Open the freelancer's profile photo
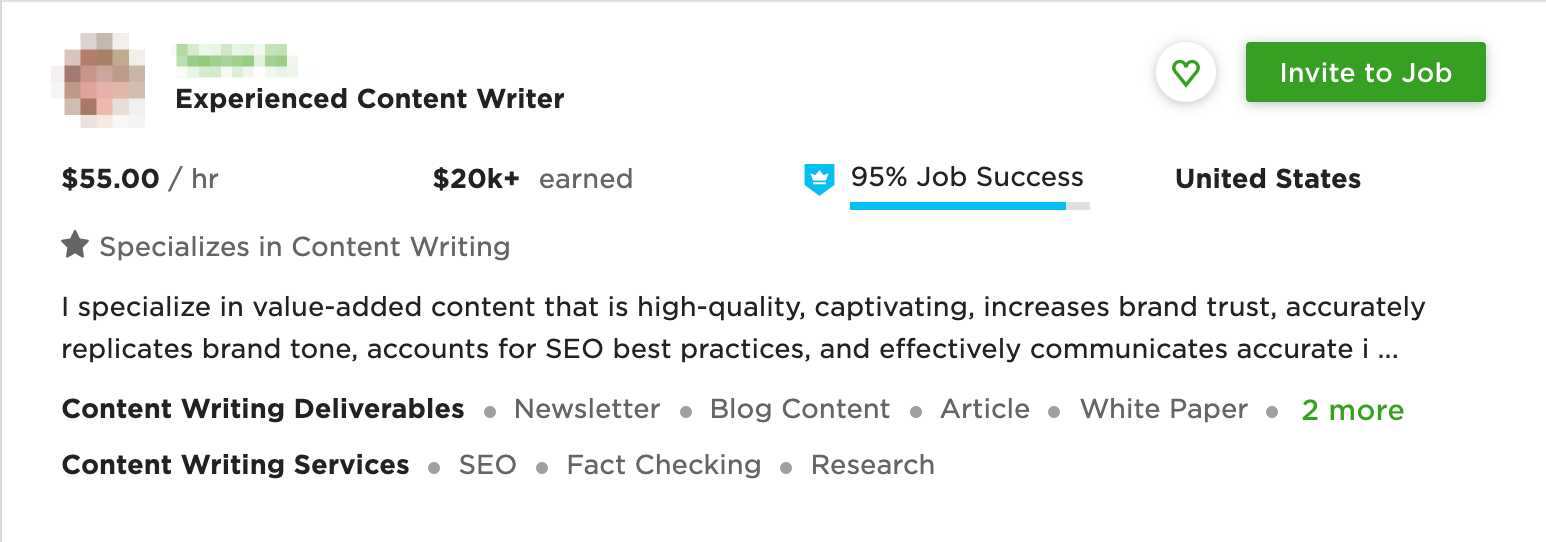Screen dimensions: 1546x542 pyautogui.click(x=98, y=80)
